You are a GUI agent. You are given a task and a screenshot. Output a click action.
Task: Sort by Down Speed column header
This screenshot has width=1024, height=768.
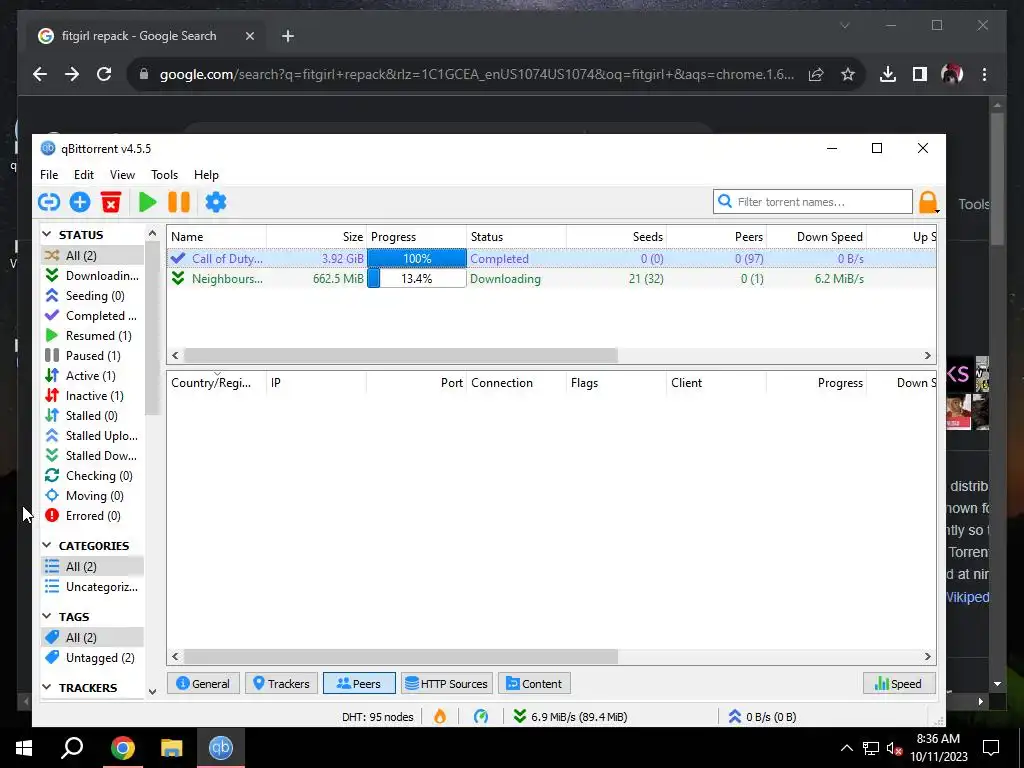pyautogui.click(x=816, y=236)
